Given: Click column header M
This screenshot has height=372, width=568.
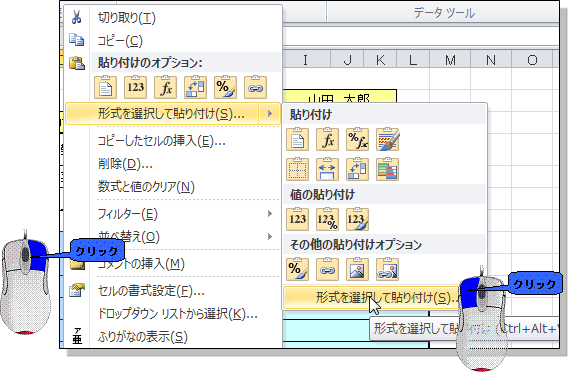Looking at the screenshot, I should pyautogui.click(x=450, y=59).
